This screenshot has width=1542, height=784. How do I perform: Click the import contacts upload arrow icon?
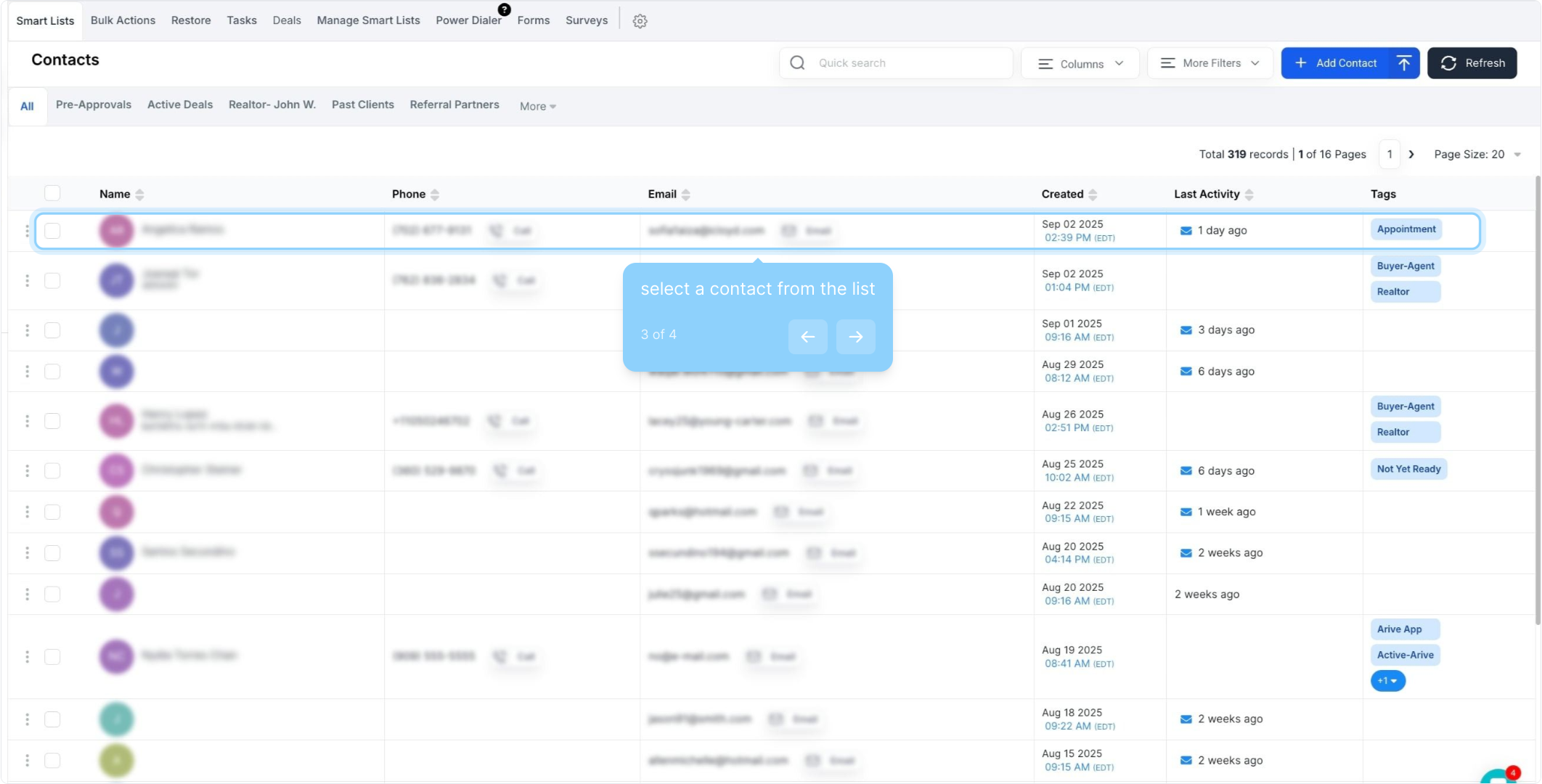pyautogui.click(x=1404, y=63)
